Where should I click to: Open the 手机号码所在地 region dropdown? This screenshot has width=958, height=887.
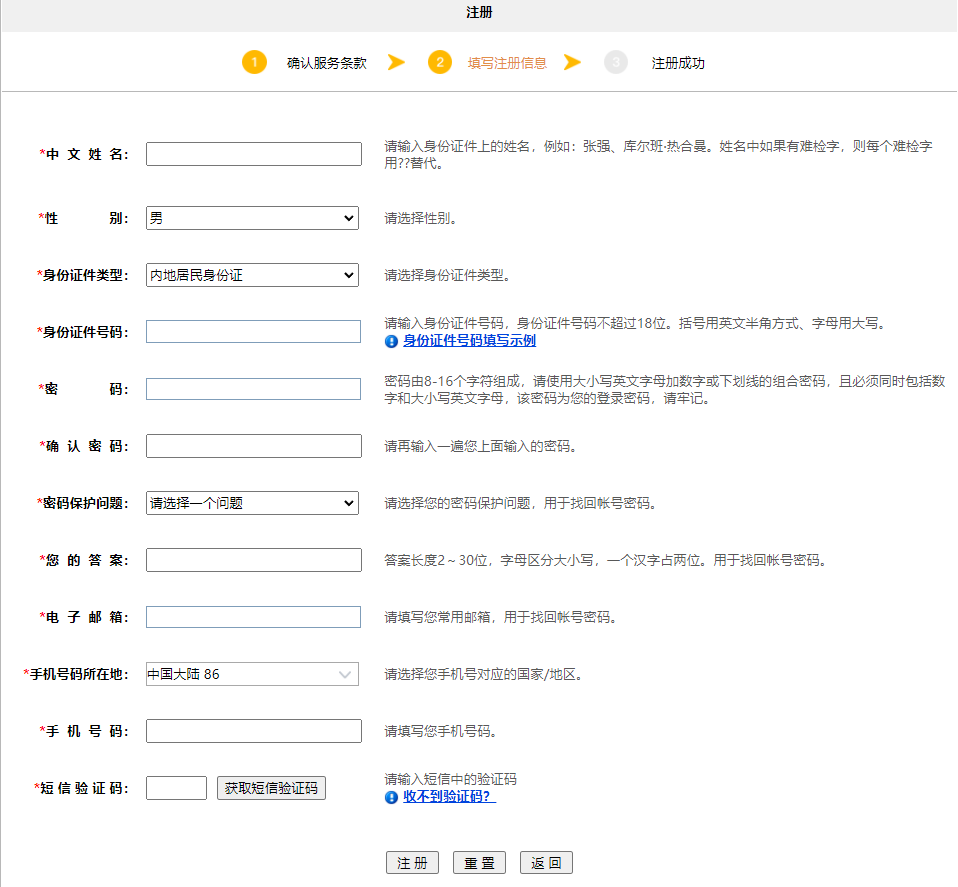252,673
